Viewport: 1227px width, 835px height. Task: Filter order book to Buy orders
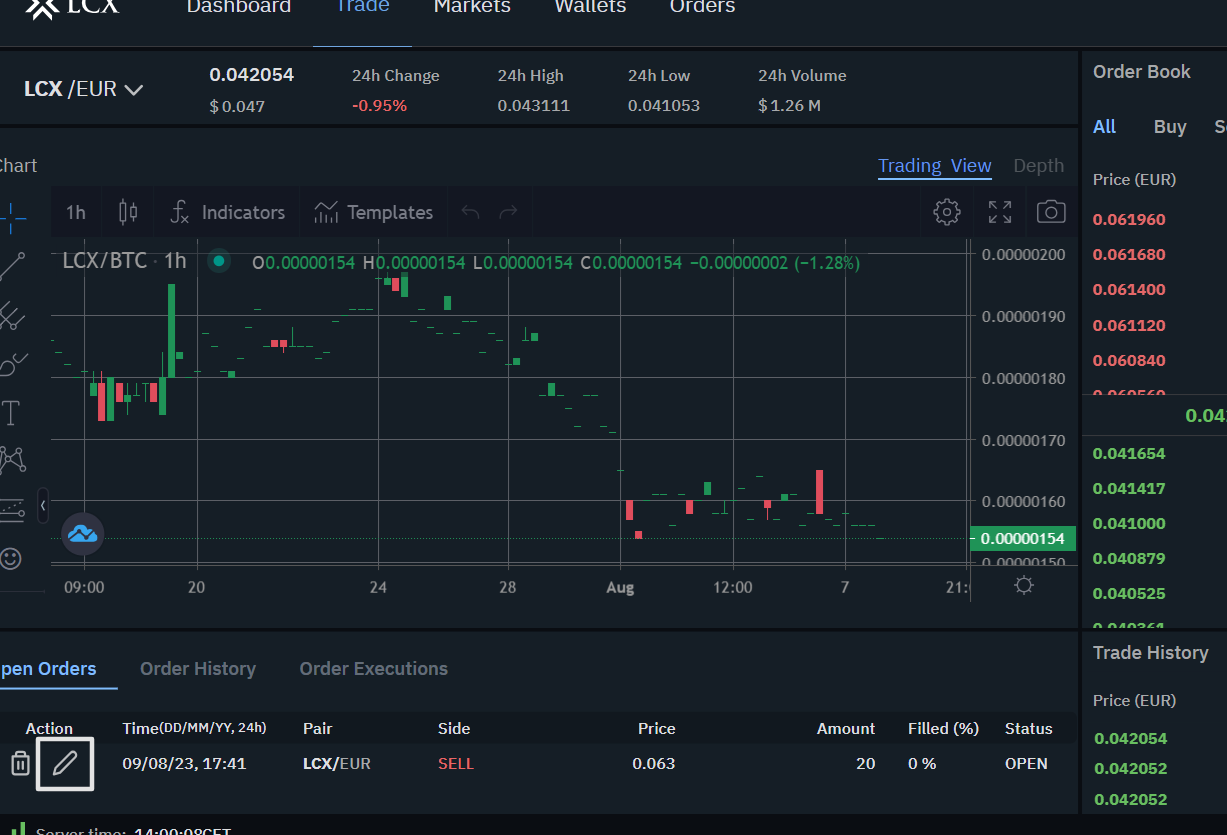[x=1169, y=127]
